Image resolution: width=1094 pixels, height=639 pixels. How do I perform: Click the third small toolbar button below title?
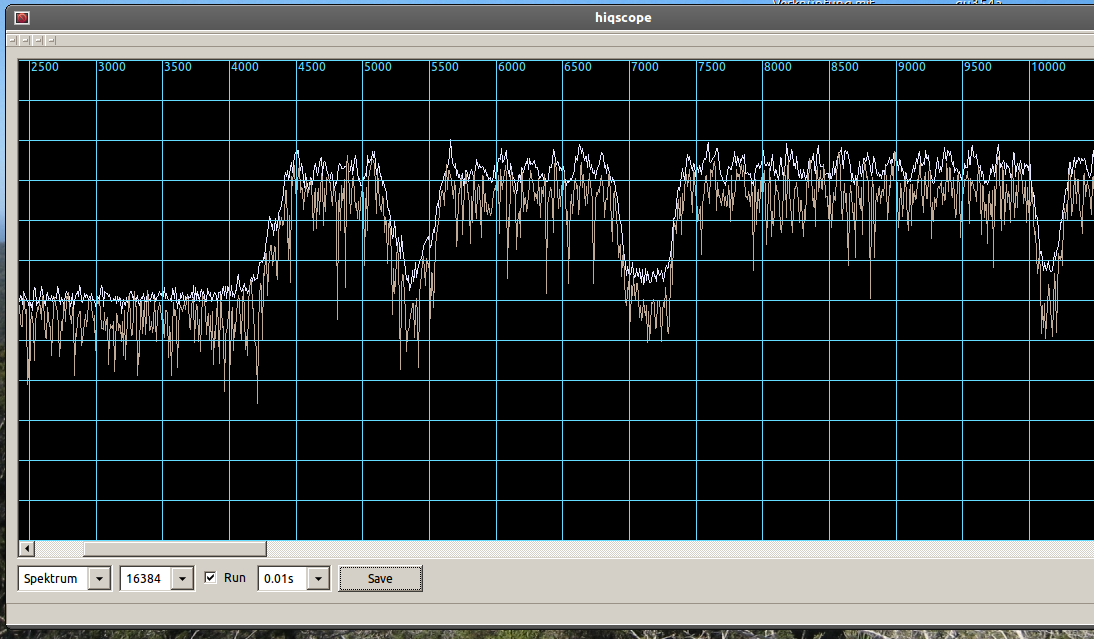coord(38,40)
